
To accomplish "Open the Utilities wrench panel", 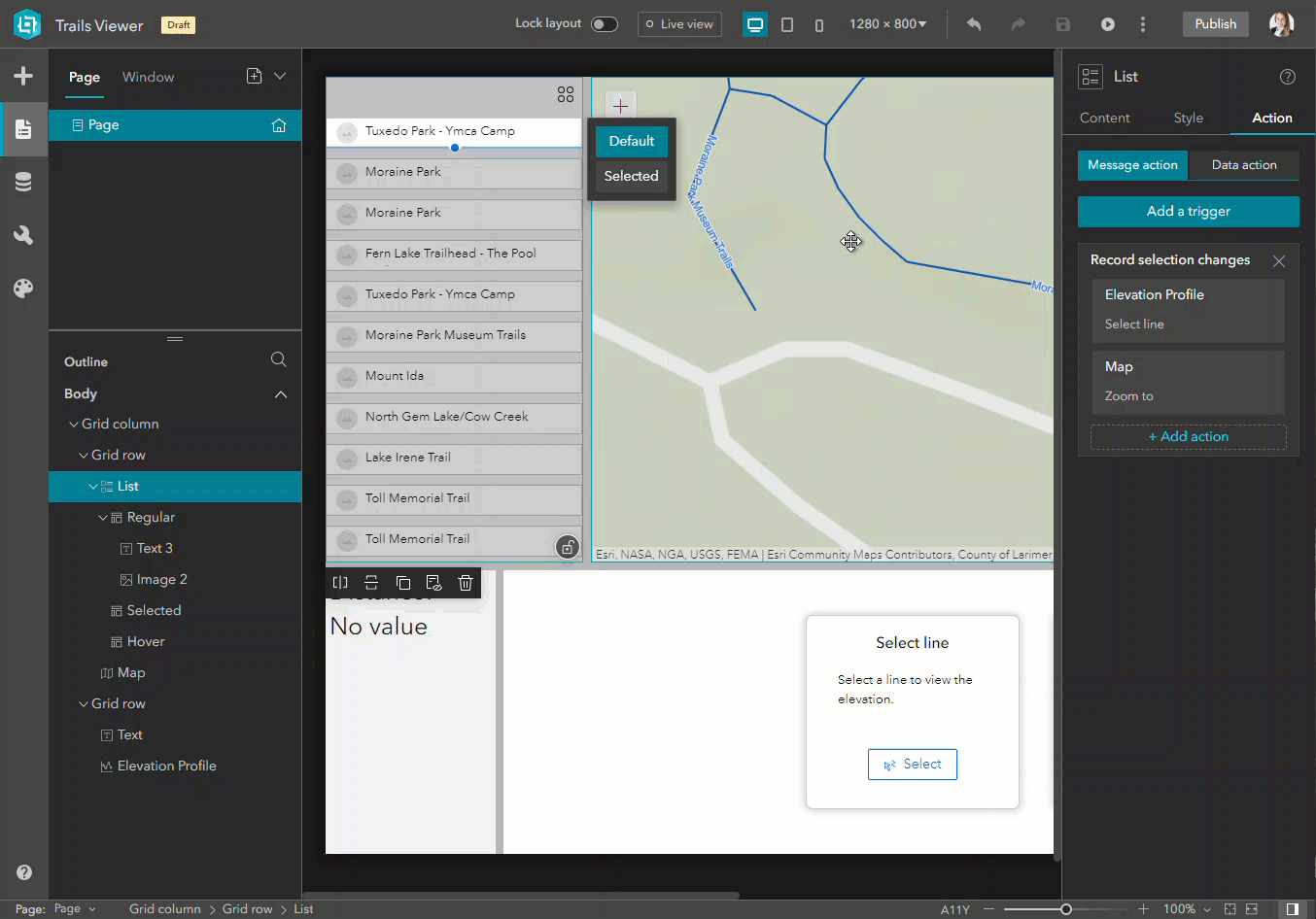I will pos(23,235).
